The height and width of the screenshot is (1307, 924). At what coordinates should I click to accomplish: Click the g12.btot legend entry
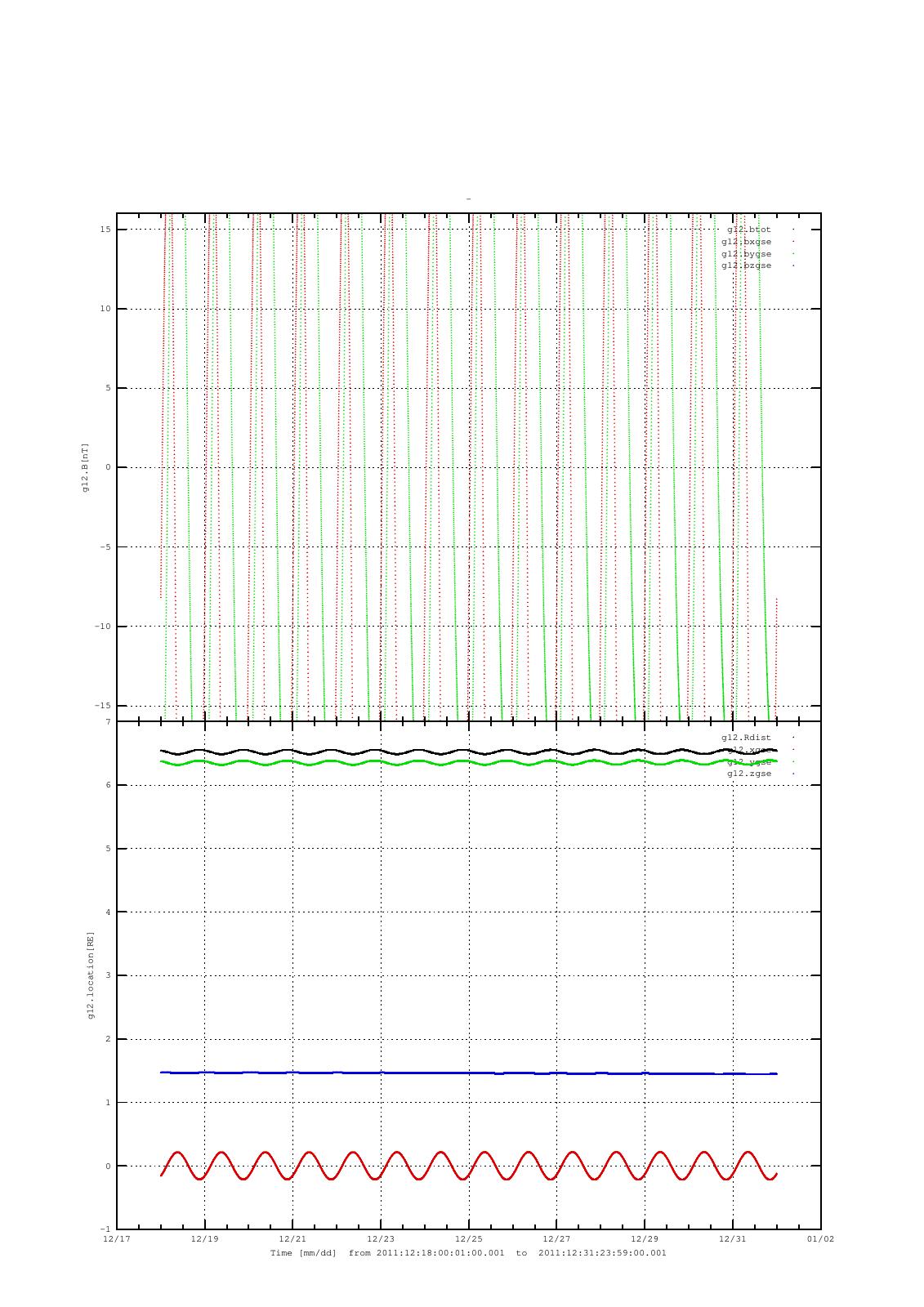coord(749,230)
